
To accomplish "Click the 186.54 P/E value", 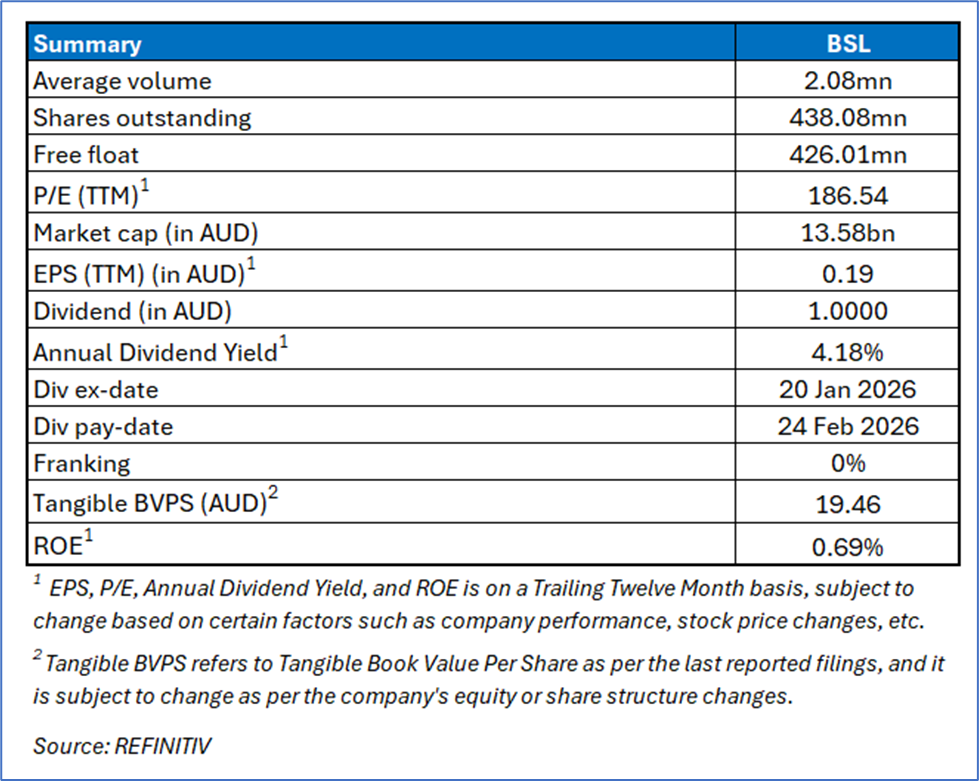I will (x=848, y=194).
